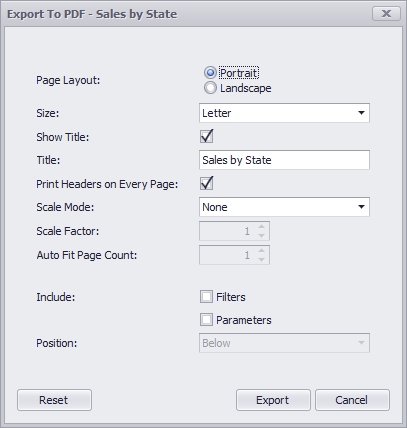Screen dimensions: 407x428
Task: Click the Scale Factor label text
Action: (x=68, y=231)
